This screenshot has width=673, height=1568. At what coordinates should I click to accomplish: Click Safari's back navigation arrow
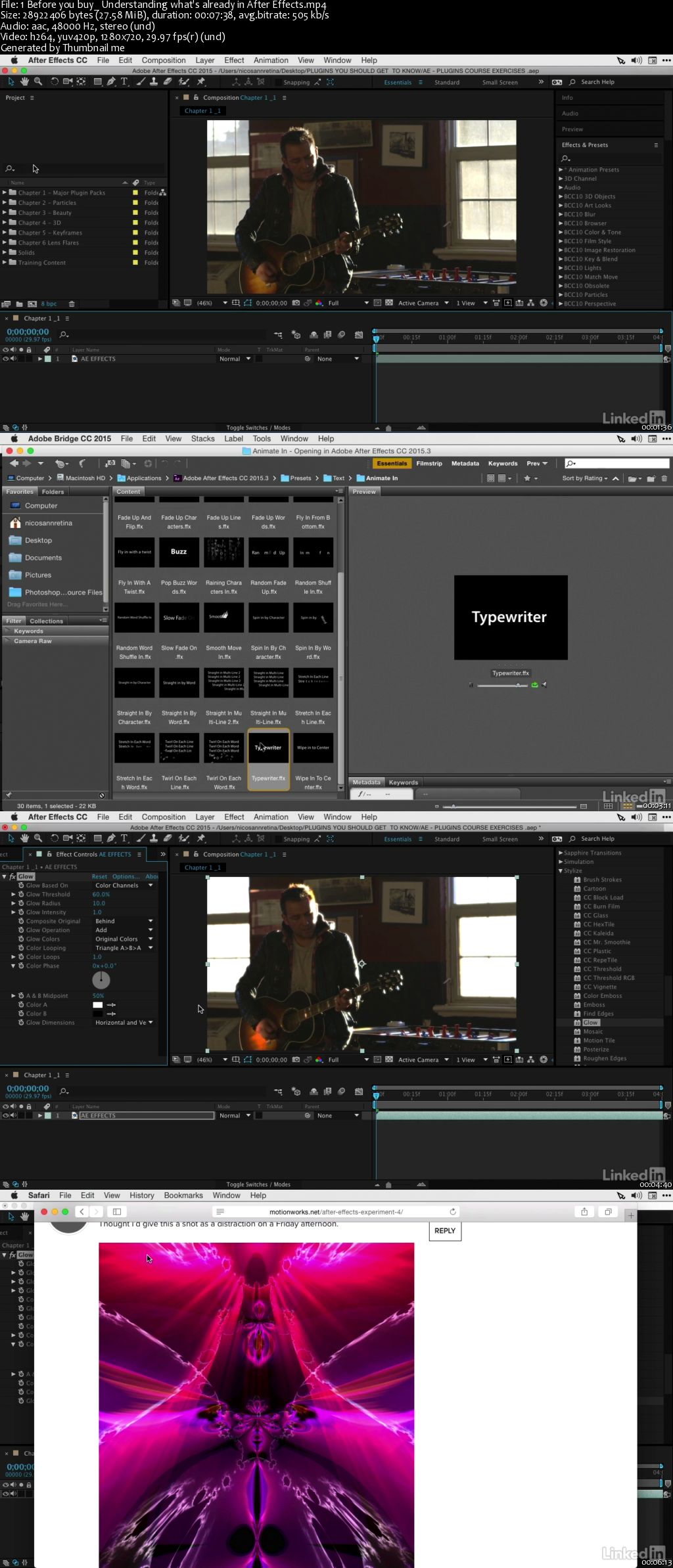pos(81,1211)
